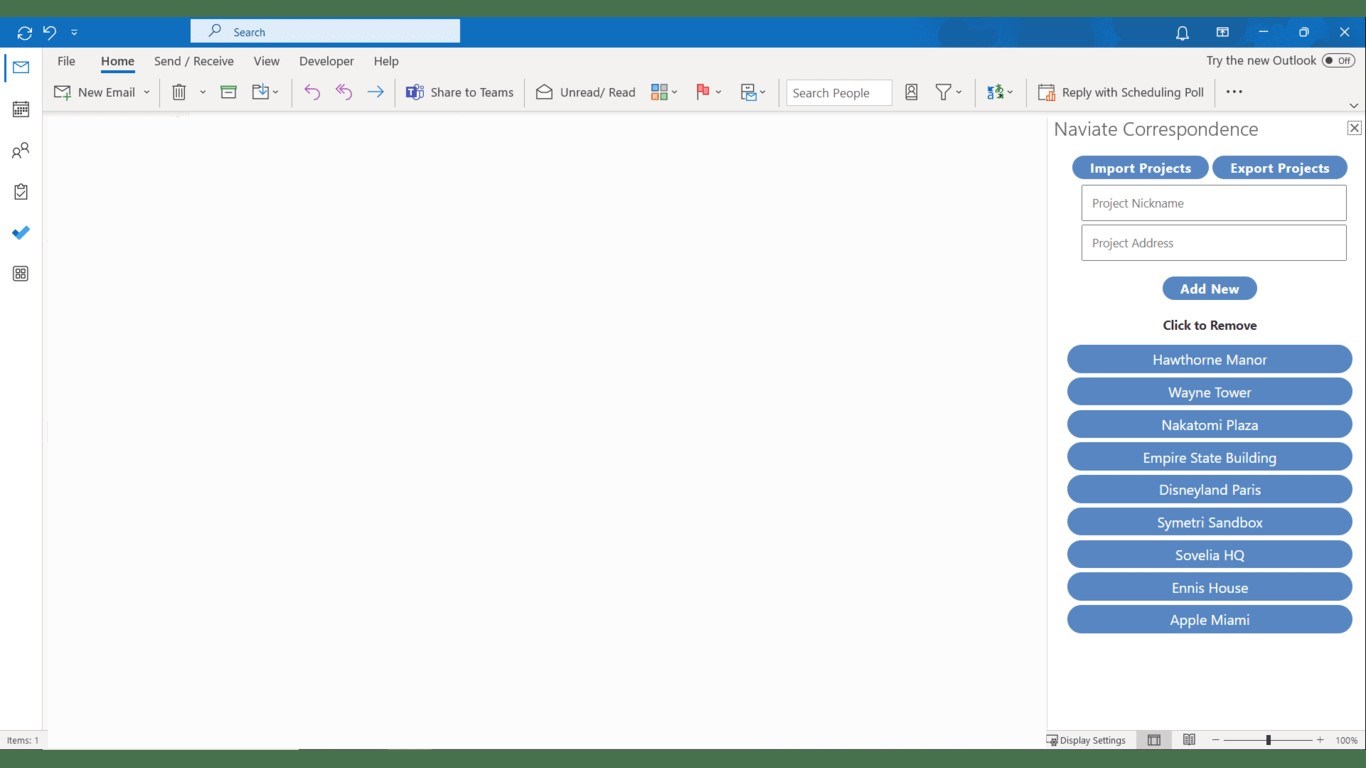Open the Follow Up flag dropdown
1366x768 pixels.
708,92
